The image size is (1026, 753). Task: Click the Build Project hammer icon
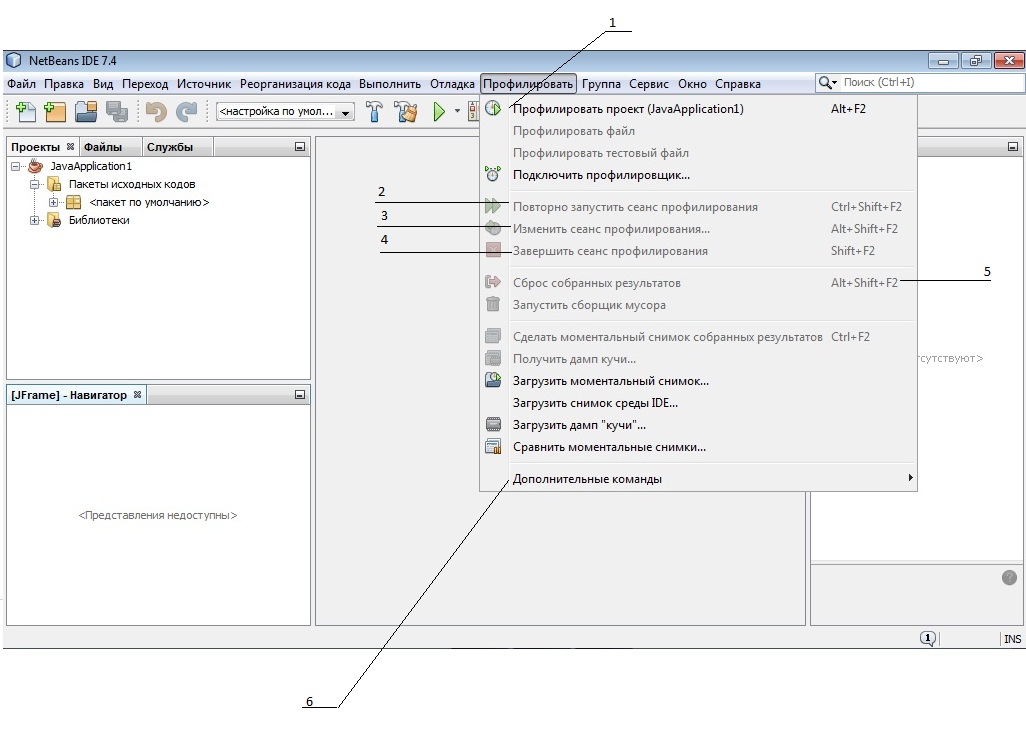tap(374, 112)
